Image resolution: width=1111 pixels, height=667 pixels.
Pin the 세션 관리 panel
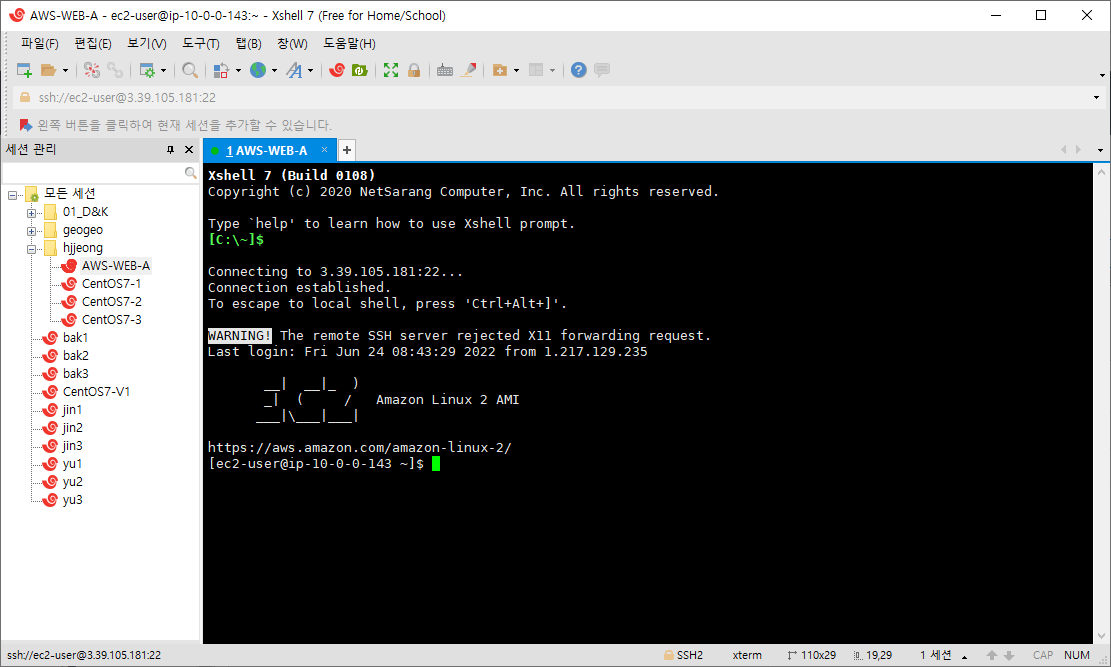pyautogui.click(x=170, y=150)
